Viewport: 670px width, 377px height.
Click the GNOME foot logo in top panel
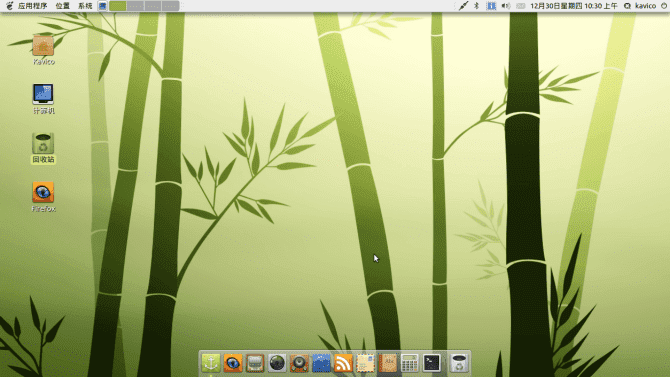pyautogui.click(x=9, y=6)
